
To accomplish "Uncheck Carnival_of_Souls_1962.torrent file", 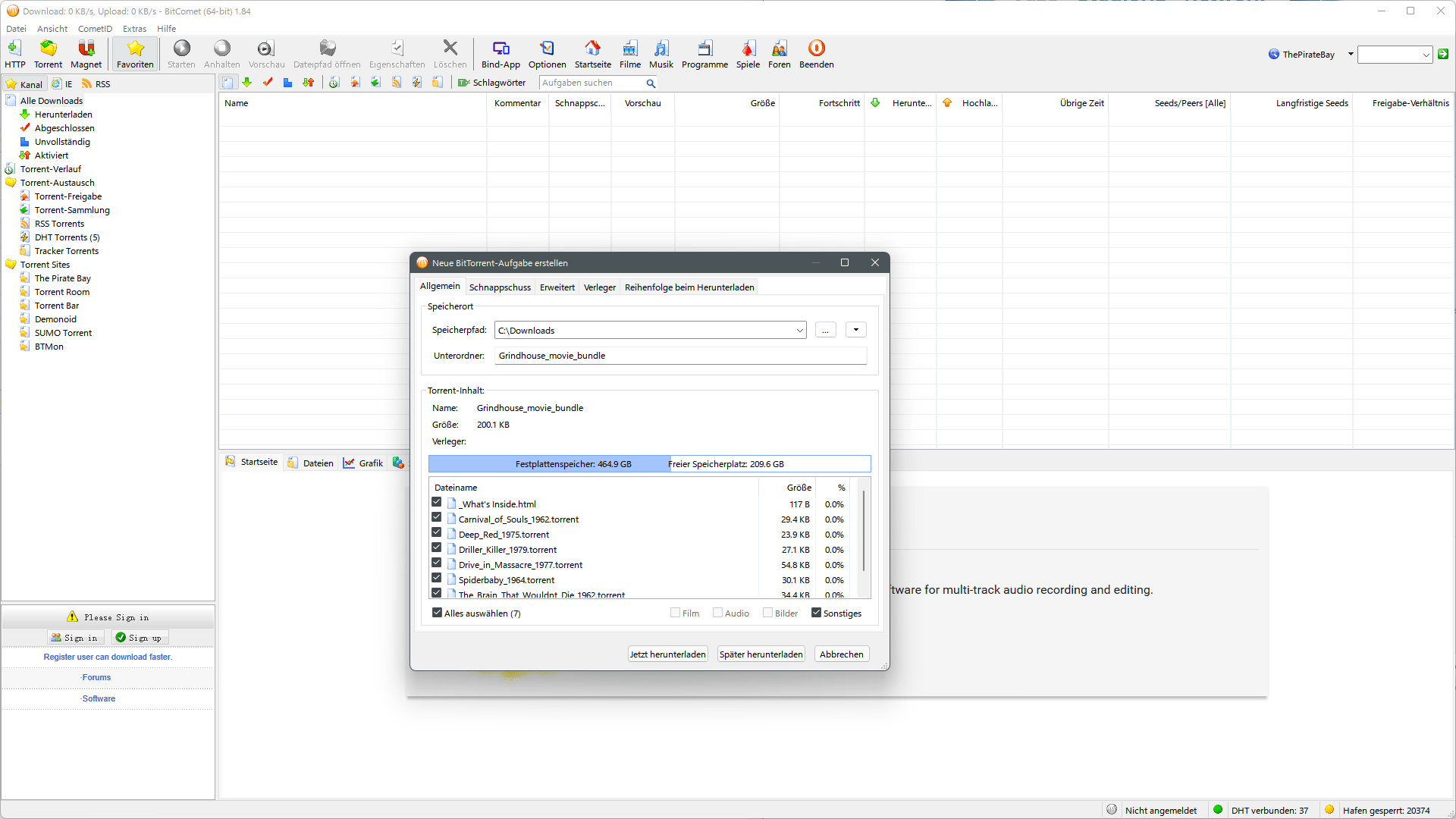I will (x=437, y=517).
